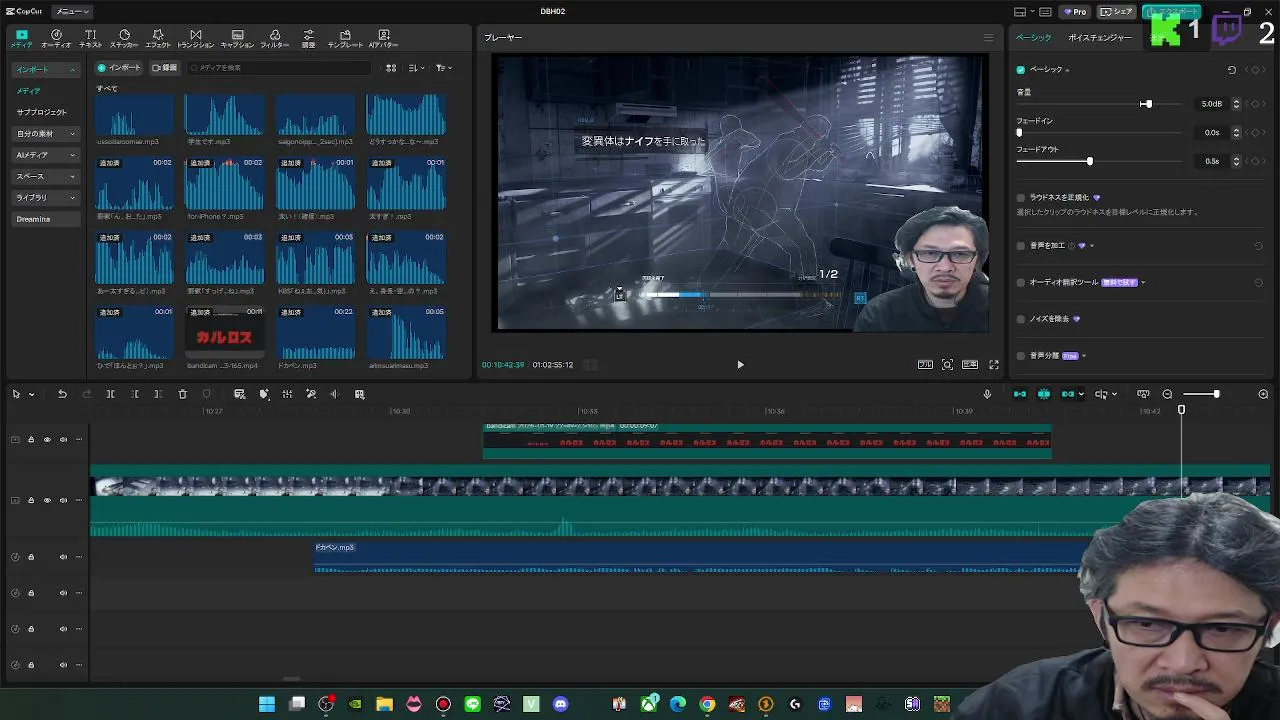The image size is (1280, 720).
Task: Lock the ドカベン.mp3 audio track
Action: 31,557
